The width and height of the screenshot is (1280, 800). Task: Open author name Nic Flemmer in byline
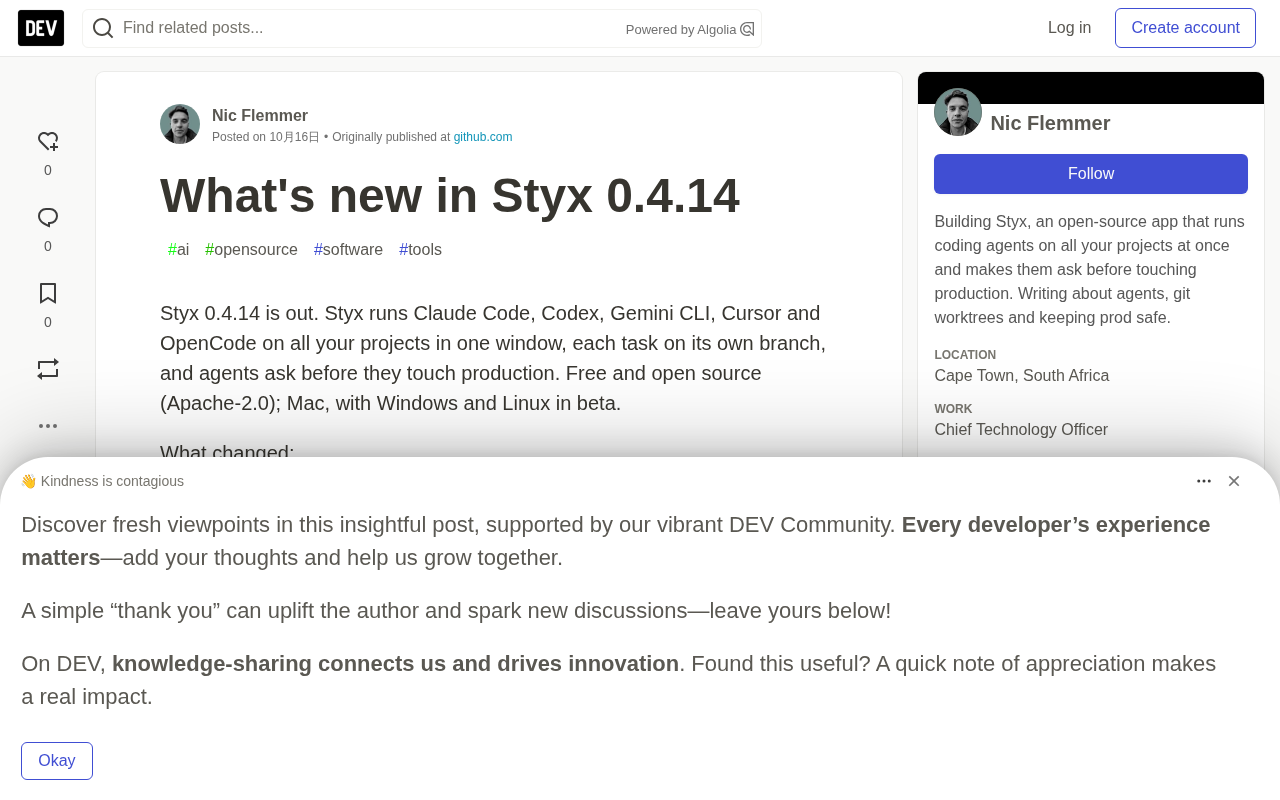pyautogui.click(x=260, y=116)
